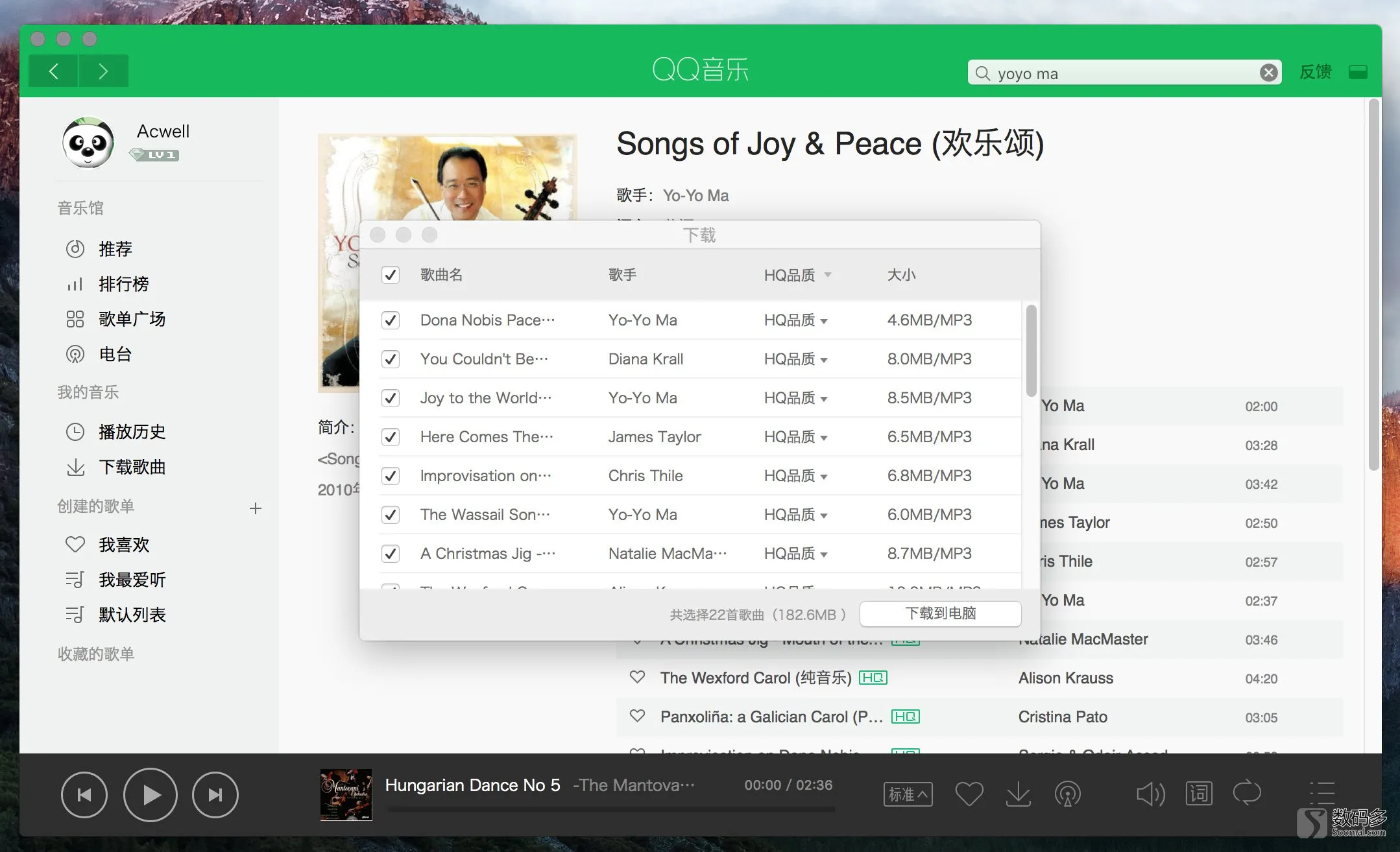
Task: Open the 我喜欢 playlist
Action: click(x=123, y=545)
